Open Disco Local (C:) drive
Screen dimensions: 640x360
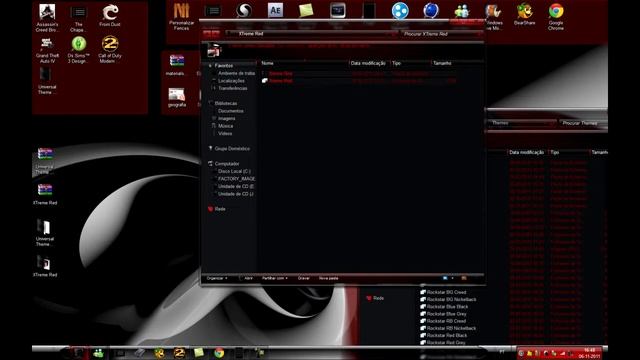click(x=234, y=171)
